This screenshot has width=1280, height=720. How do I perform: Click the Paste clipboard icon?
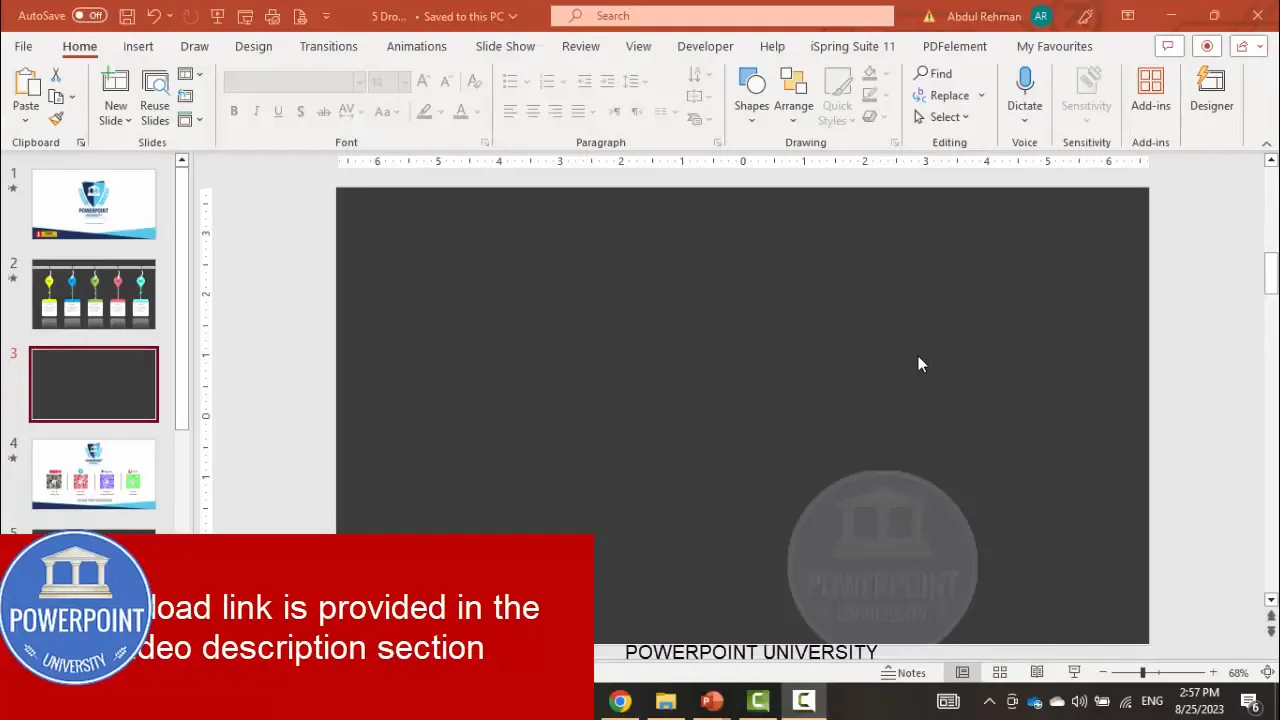pyautogui.click(x=26, y=84)
